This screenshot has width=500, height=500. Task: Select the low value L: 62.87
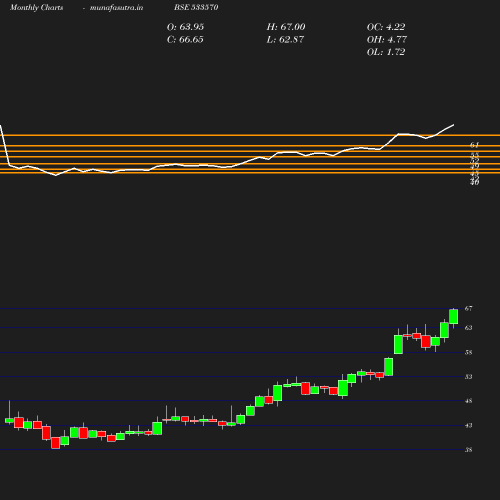[x=285, y=40]
